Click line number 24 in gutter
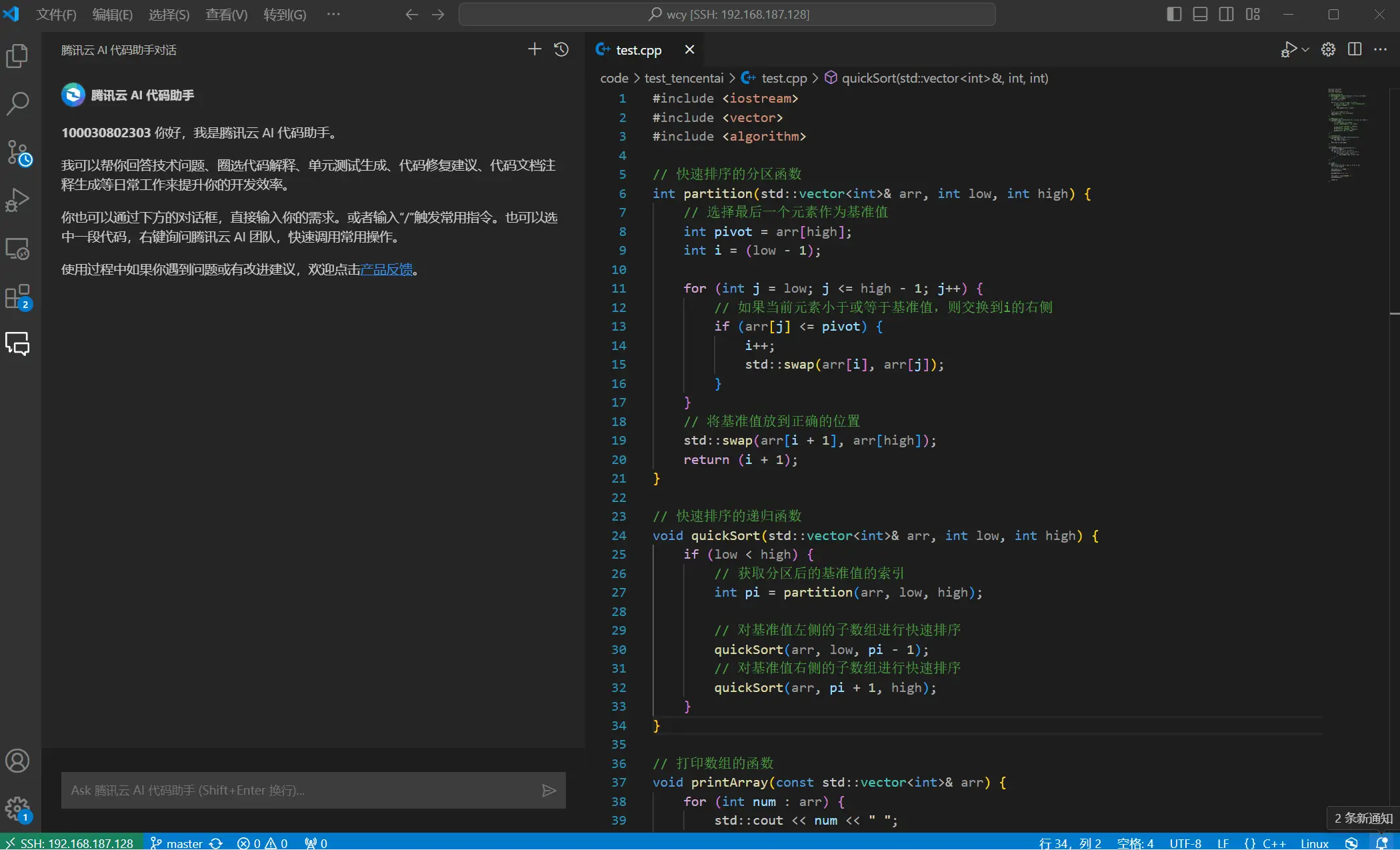 [x=619, y=535]
